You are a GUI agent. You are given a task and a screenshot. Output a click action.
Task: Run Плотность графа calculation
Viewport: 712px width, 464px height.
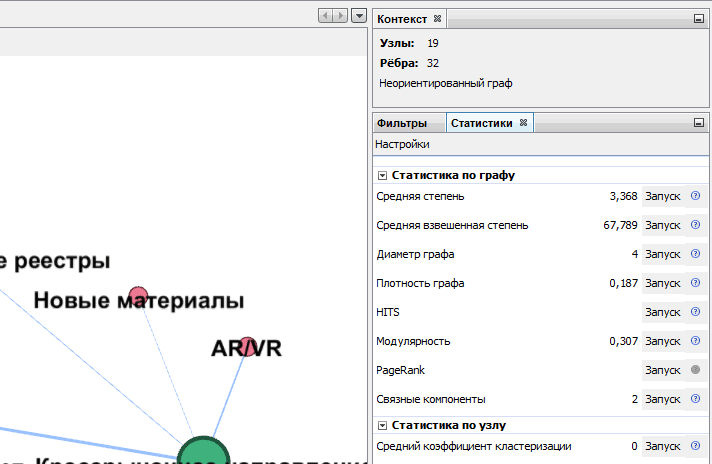tap(663, 283)
